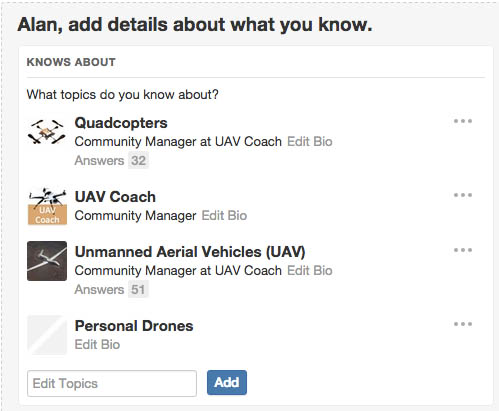View the 51 answers under Unmanned Aerial Vehicles
The height and width of the screenshot is (411, 499).
pos(111,290)
